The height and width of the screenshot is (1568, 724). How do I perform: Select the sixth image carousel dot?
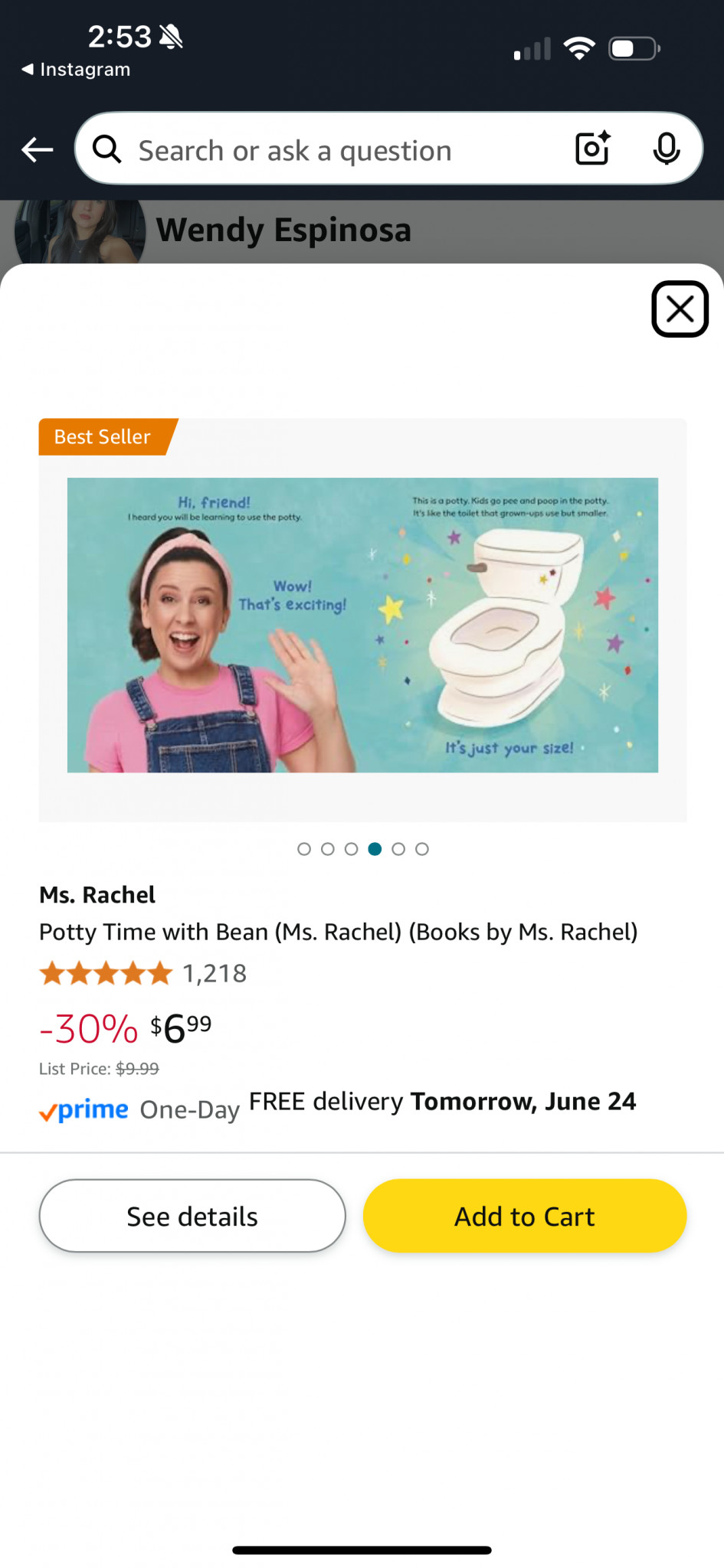(422, 849)
